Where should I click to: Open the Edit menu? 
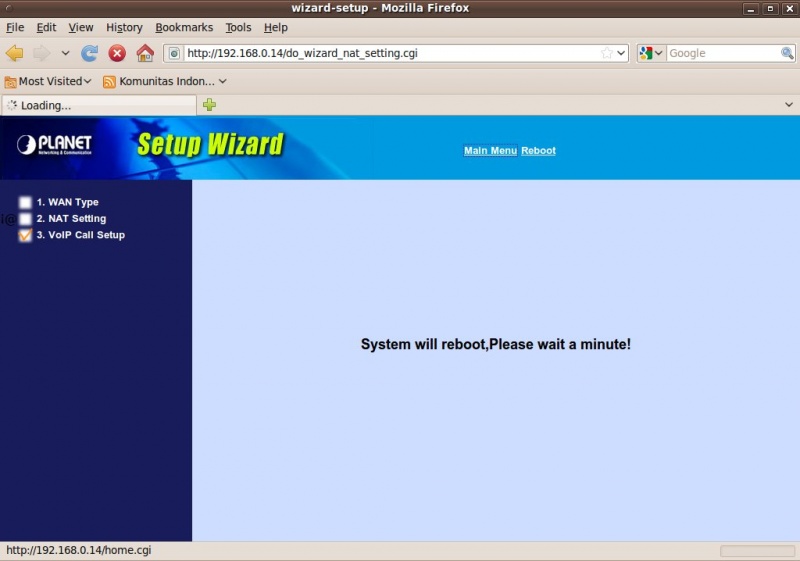[x=46, y=28]
